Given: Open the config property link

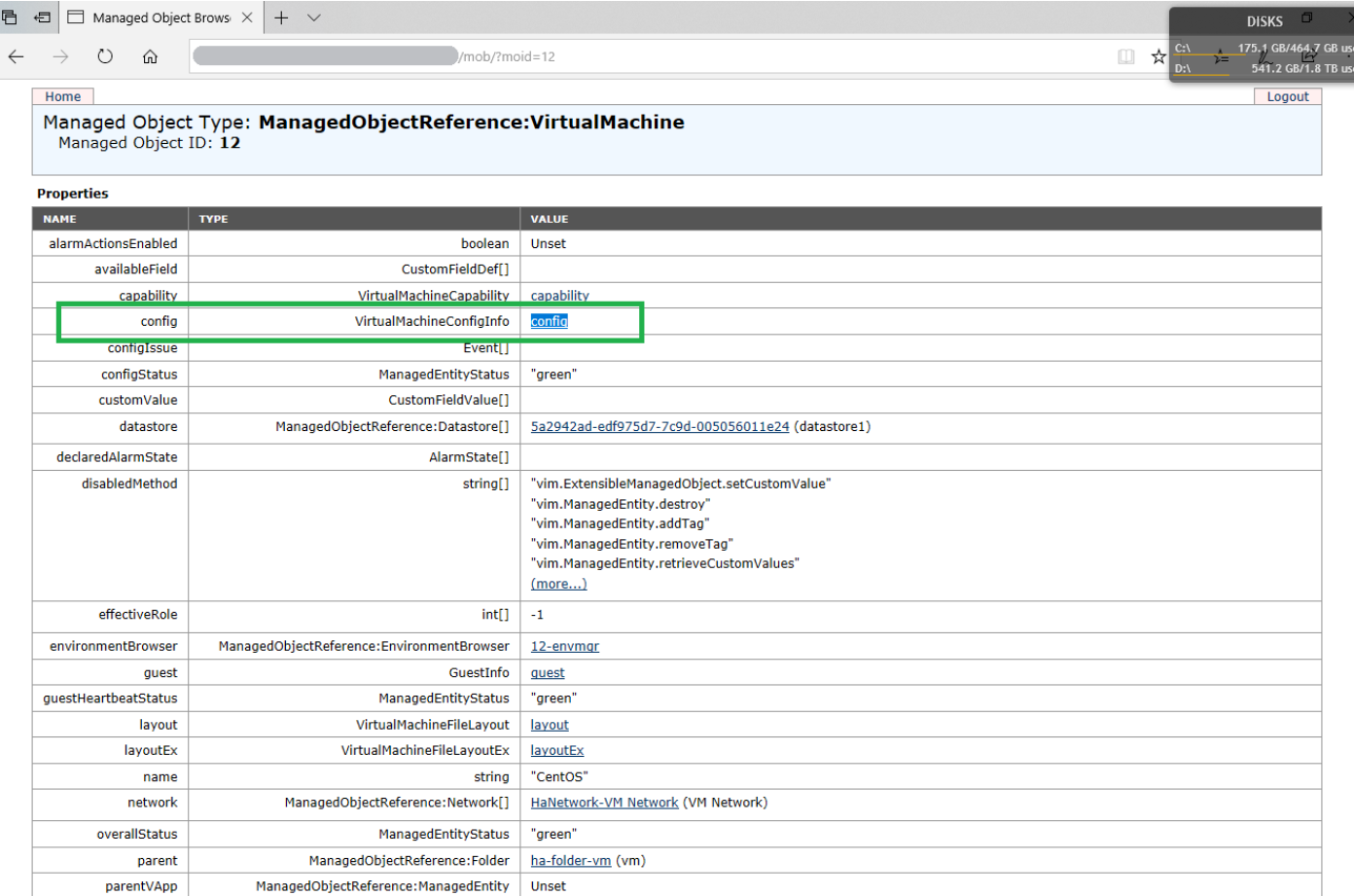Looking at the screenshot, I should 549,321.
